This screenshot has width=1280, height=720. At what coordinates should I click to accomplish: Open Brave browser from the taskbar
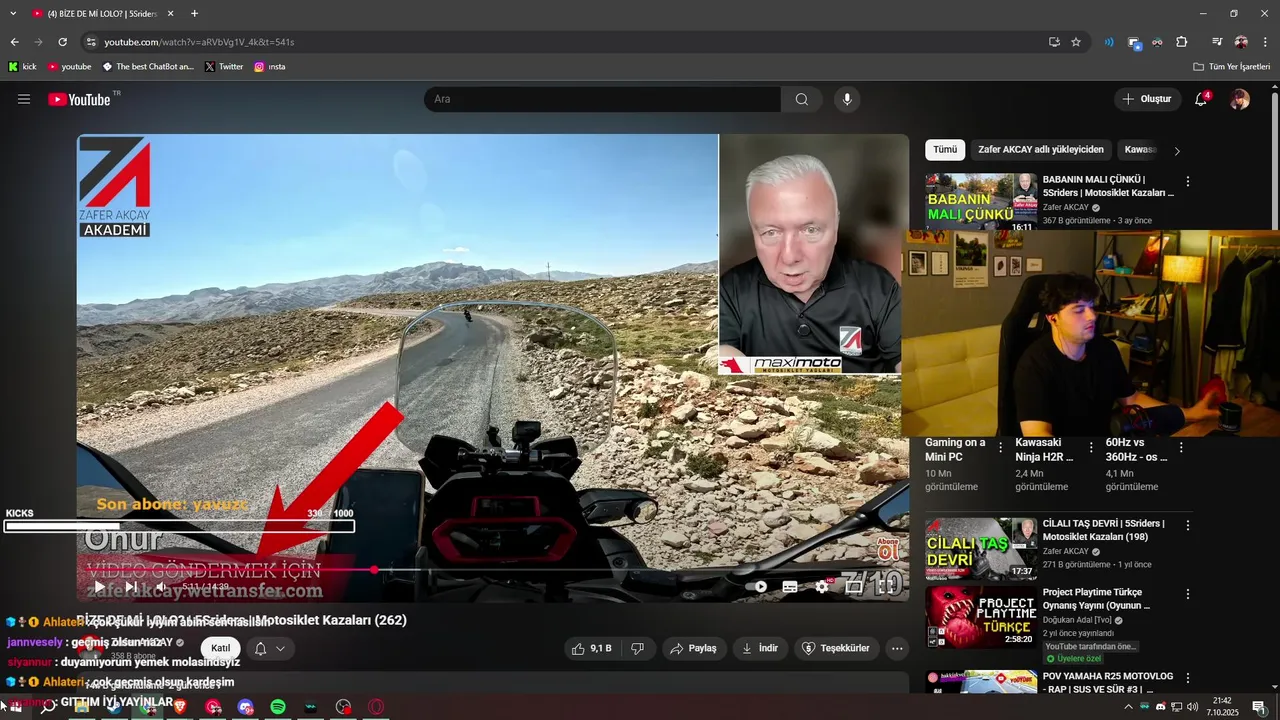pyautogui.click(x=180, y=707)
